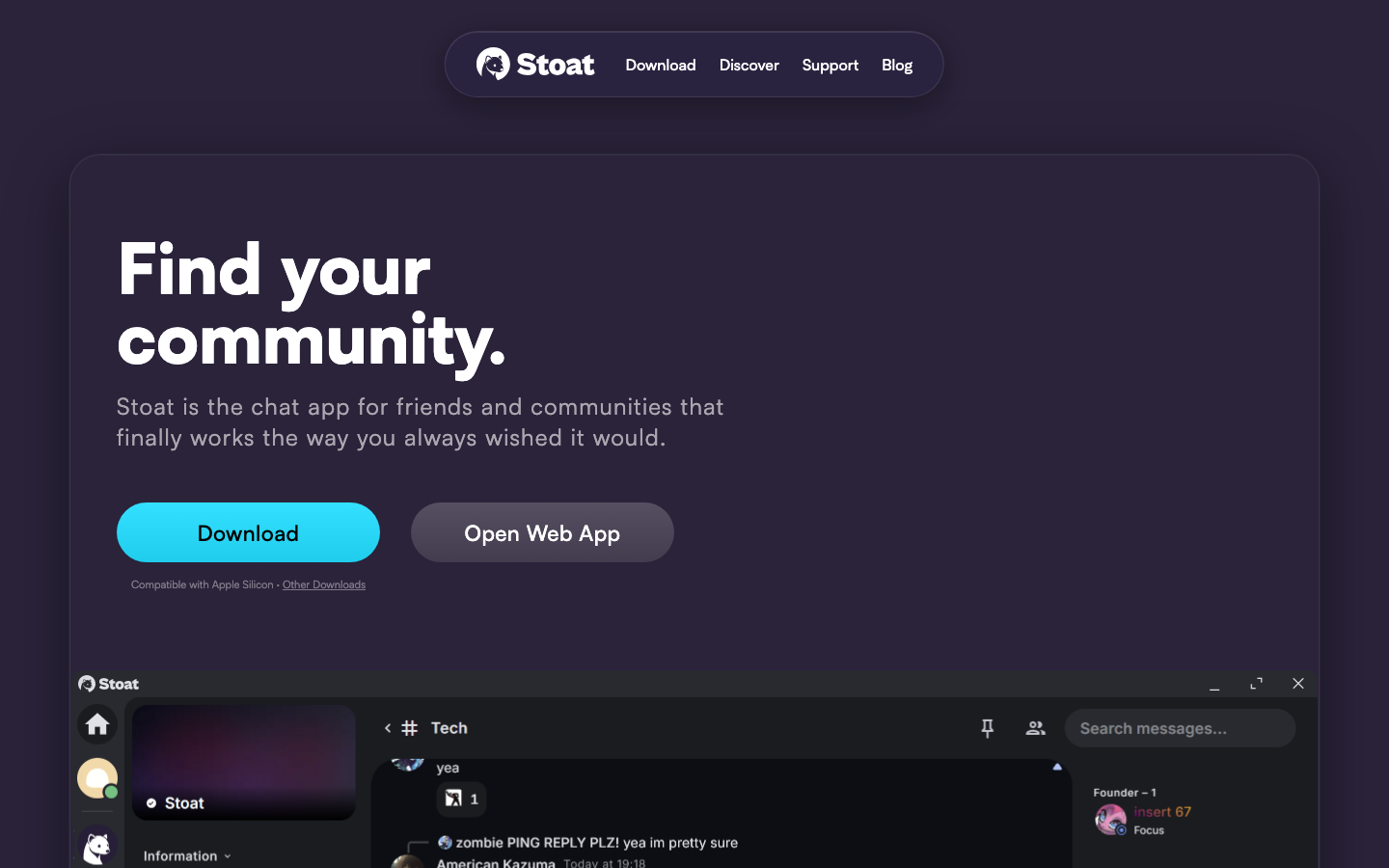Show the member list using the people icon
1389x868 pixels.
(1035, 728)
